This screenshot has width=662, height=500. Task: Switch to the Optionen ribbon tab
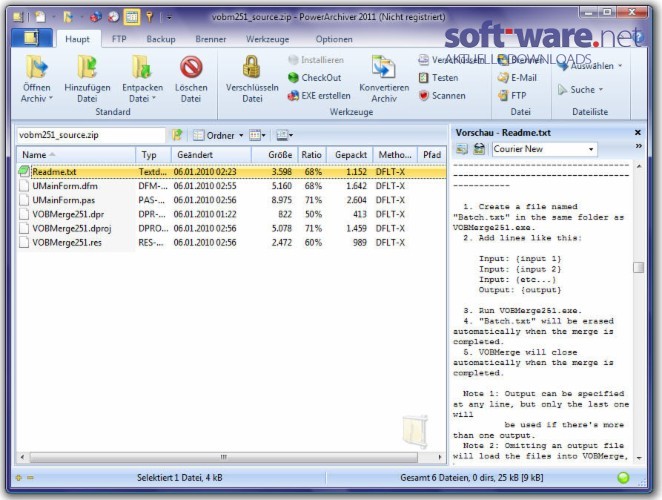click(334, 39)
